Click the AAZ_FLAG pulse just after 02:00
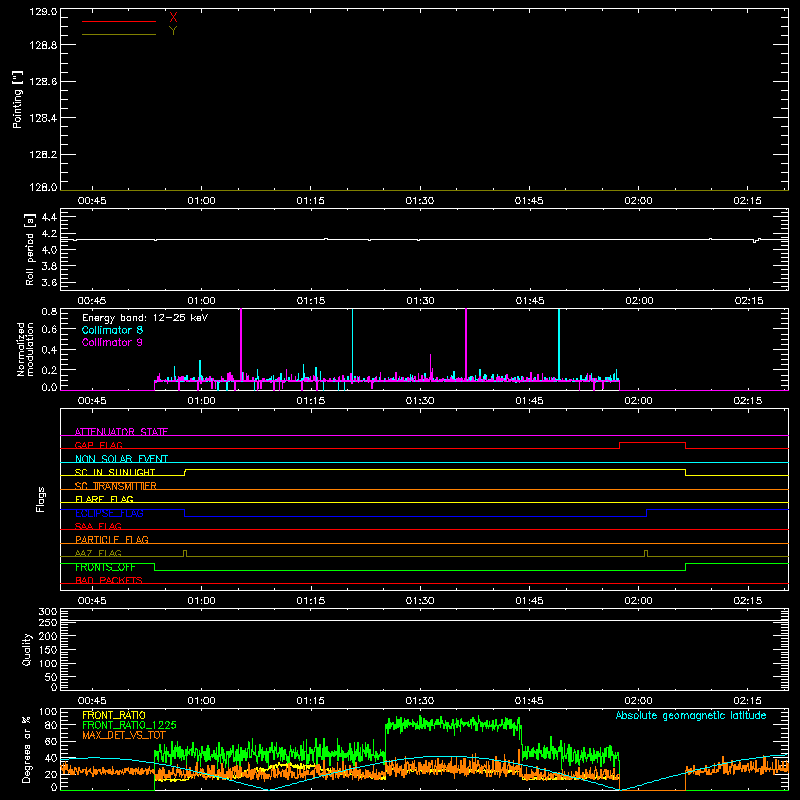800x800 pixels. (646, 553)
